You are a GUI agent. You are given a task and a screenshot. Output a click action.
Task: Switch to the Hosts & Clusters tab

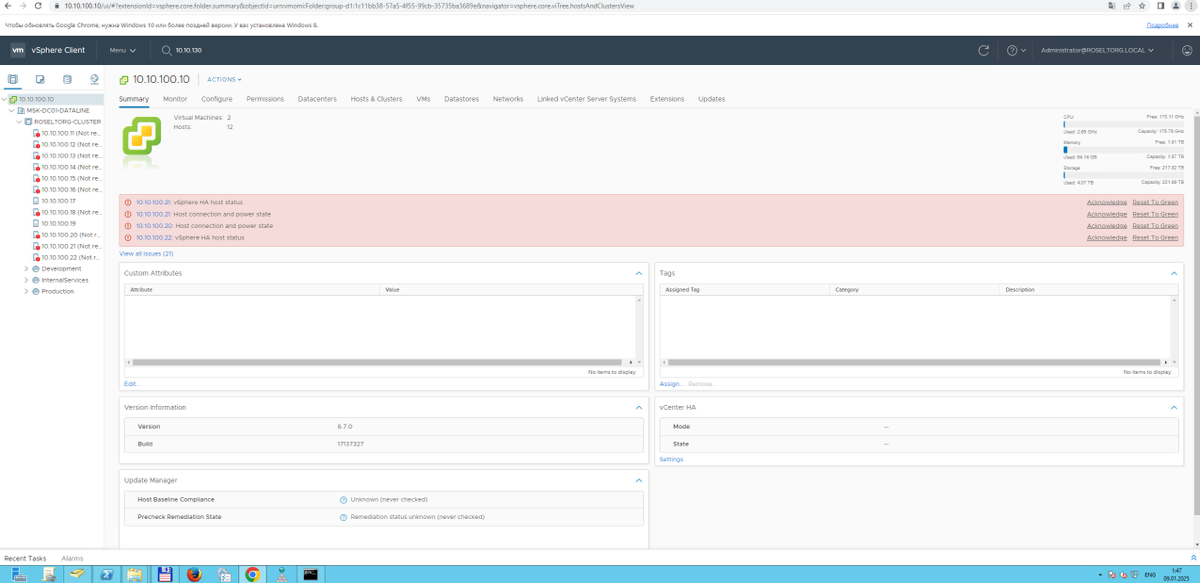[x=376, y=99]
